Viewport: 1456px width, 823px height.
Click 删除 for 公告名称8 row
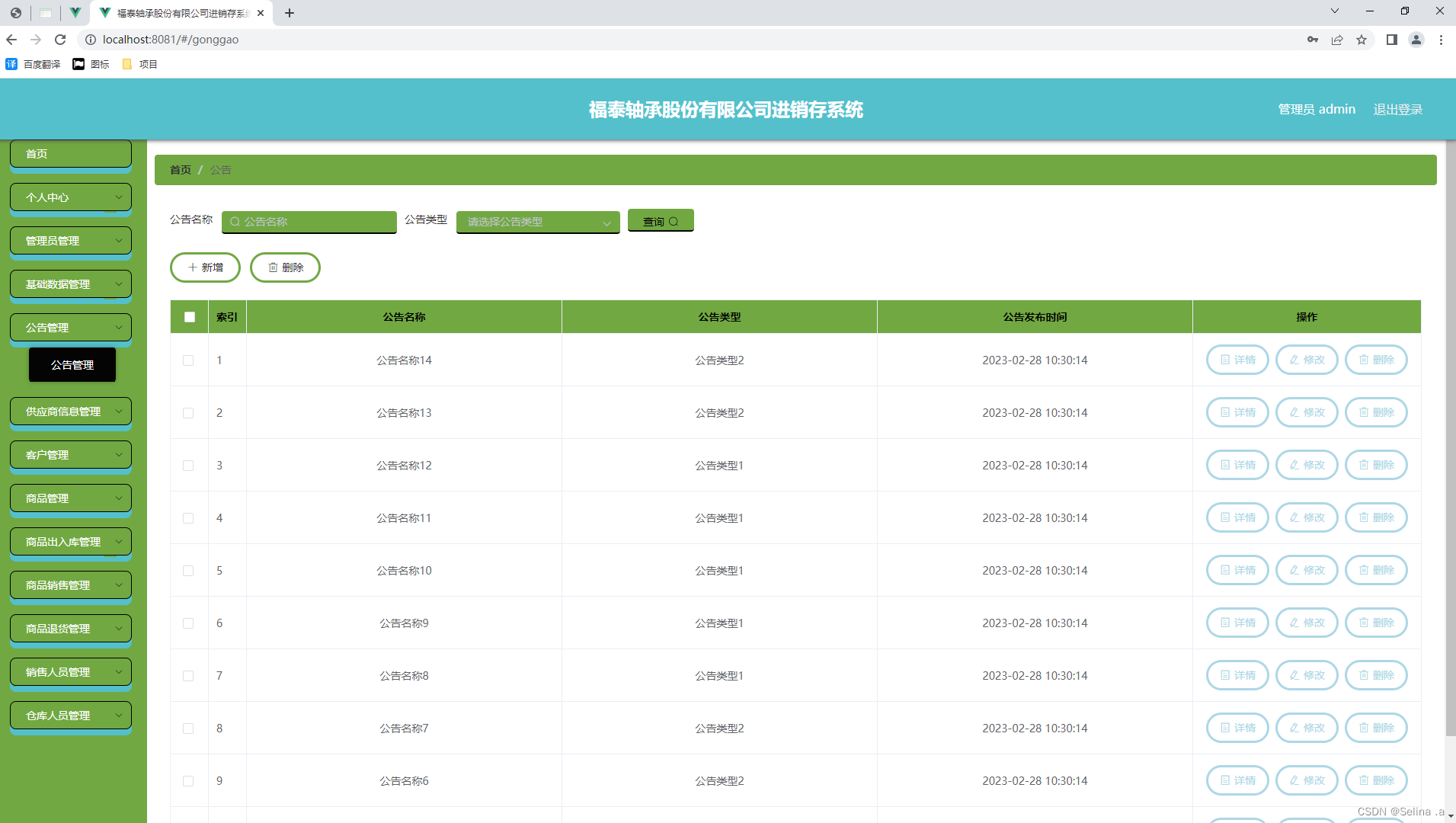click(x=1376, y=675)
